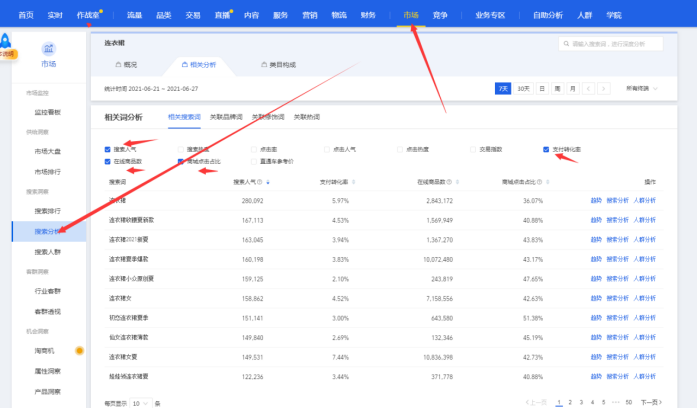
Task: Click the 支付转化率 value 7.44%
Action: [x=340, y=357]
